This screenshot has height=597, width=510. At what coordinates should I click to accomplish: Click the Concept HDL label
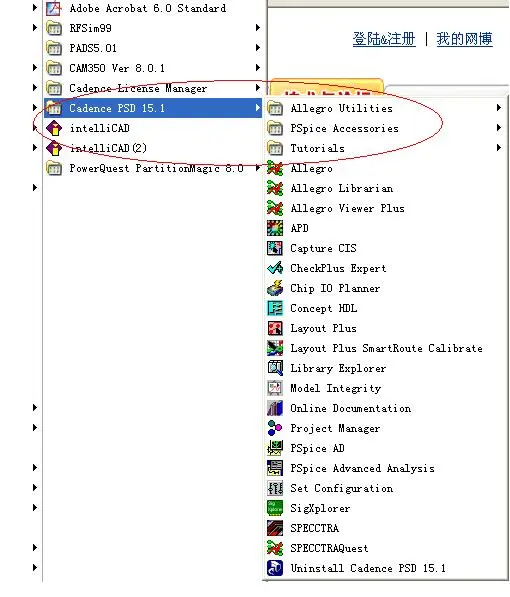(x=323, y=308)
